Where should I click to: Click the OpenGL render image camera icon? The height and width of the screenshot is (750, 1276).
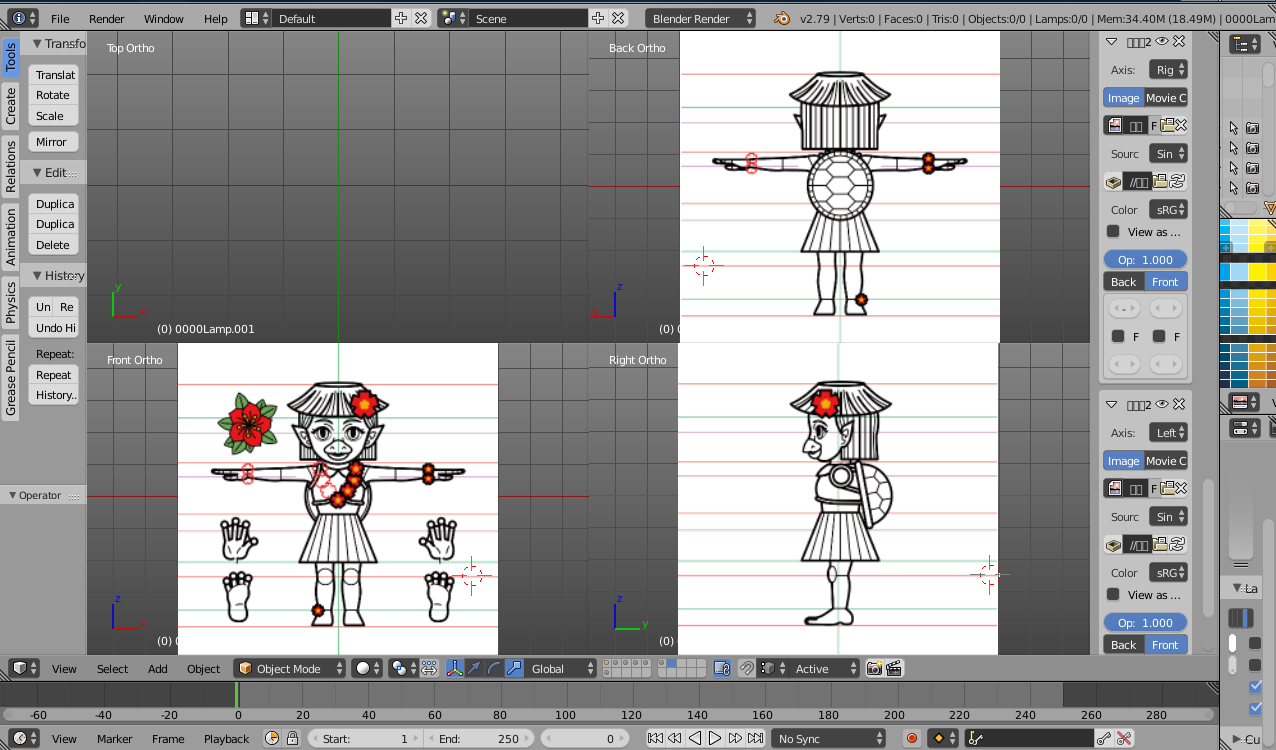[874, 668]
